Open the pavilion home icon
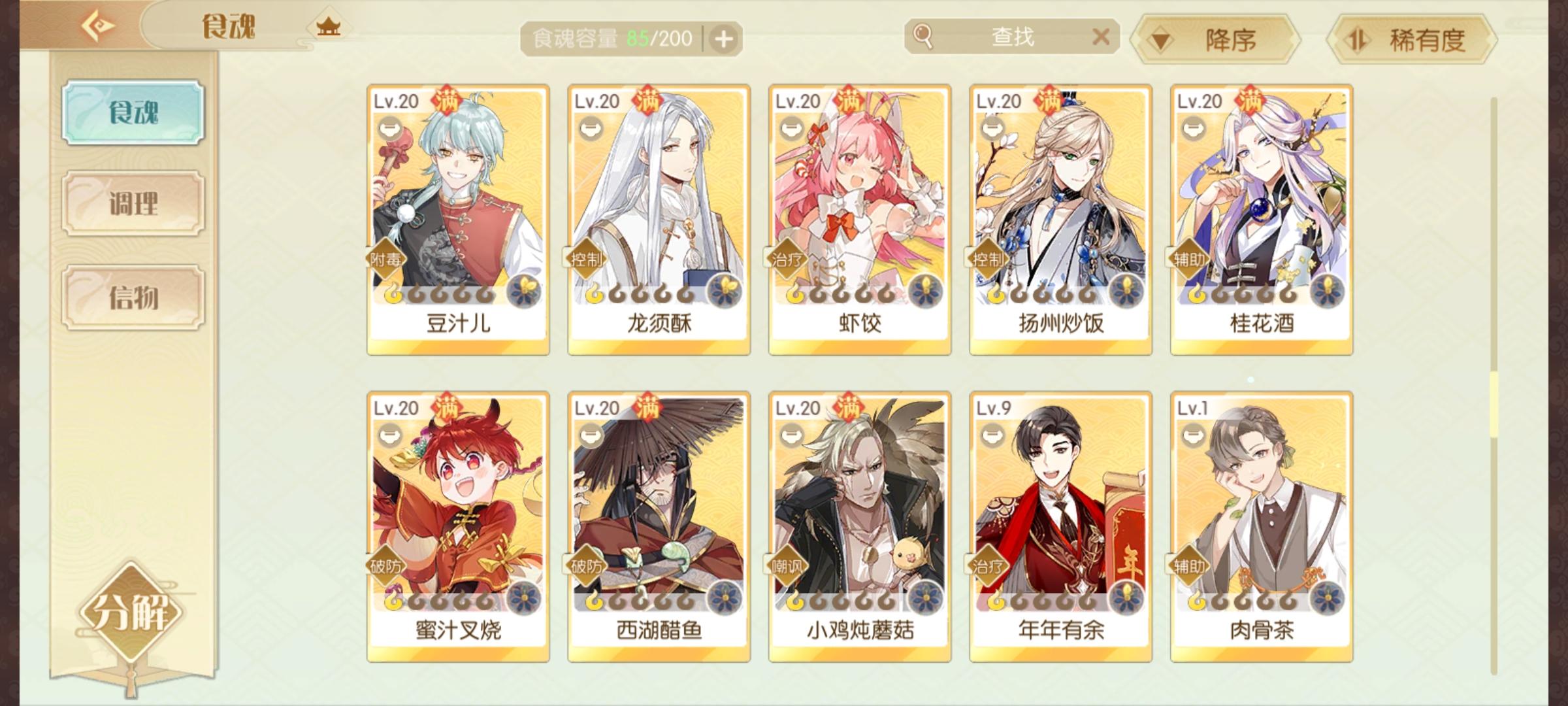1568x706 pixels. 328,27
